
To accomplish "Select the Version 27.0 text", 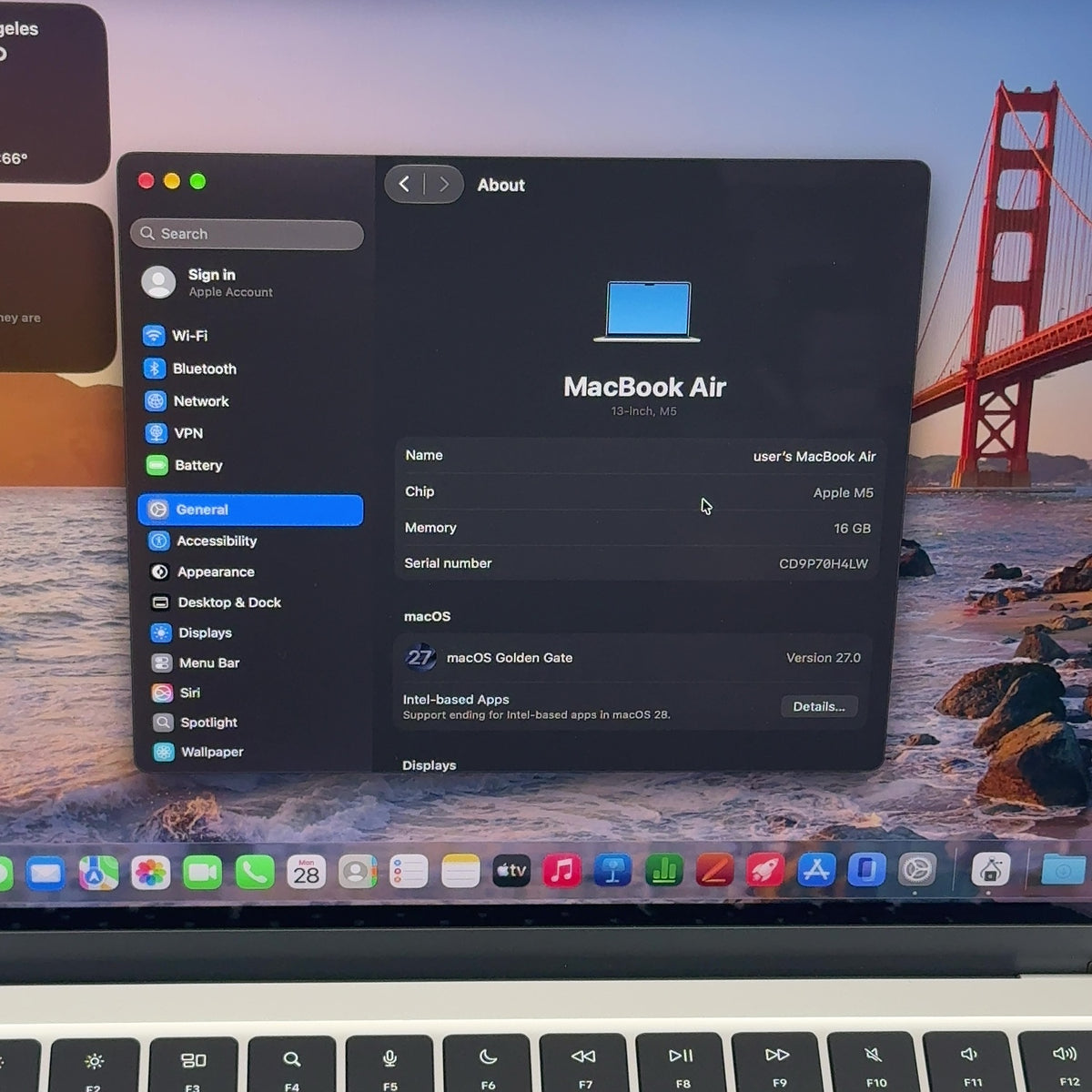I will 823,657.
